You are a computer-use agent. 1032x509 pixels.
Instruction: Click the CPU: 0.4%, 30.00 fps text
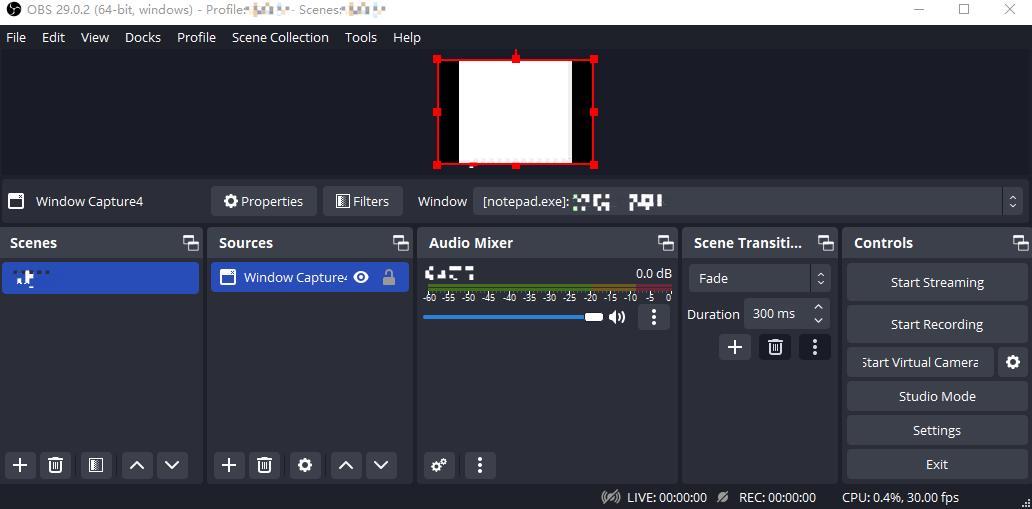pos(900,497)
